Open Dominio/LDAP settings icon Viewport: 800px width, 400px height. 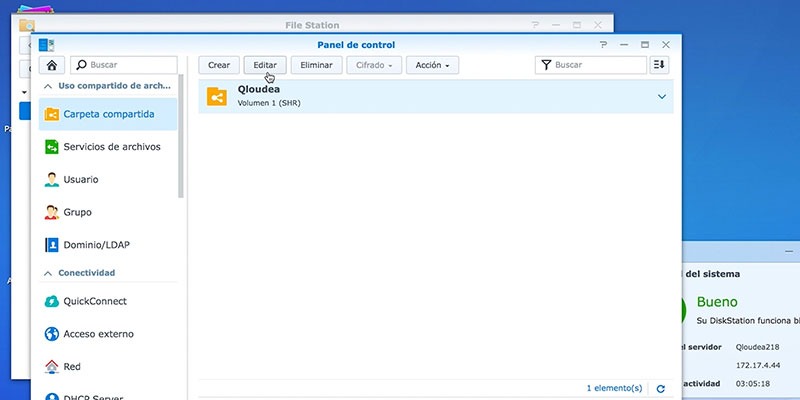[52, 245]
